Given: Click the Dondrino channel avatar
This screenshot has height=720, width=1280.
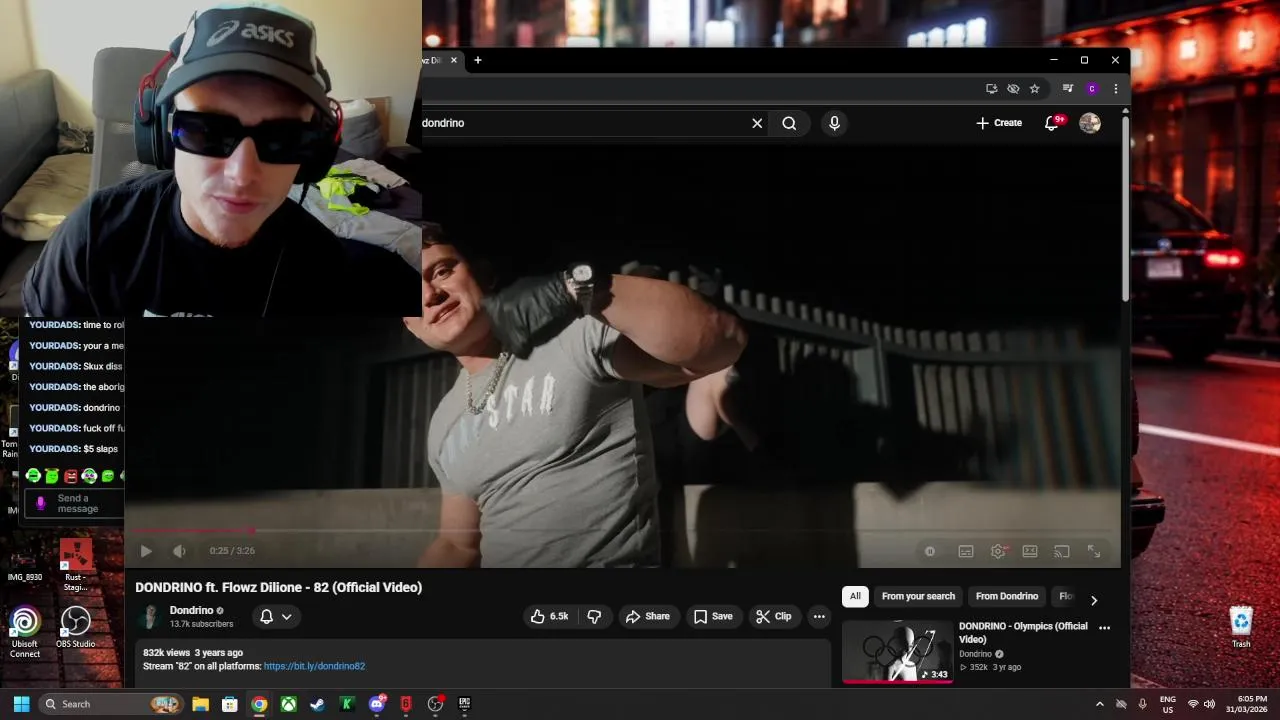Looking at the screenshot, I should tap(150, 617).
